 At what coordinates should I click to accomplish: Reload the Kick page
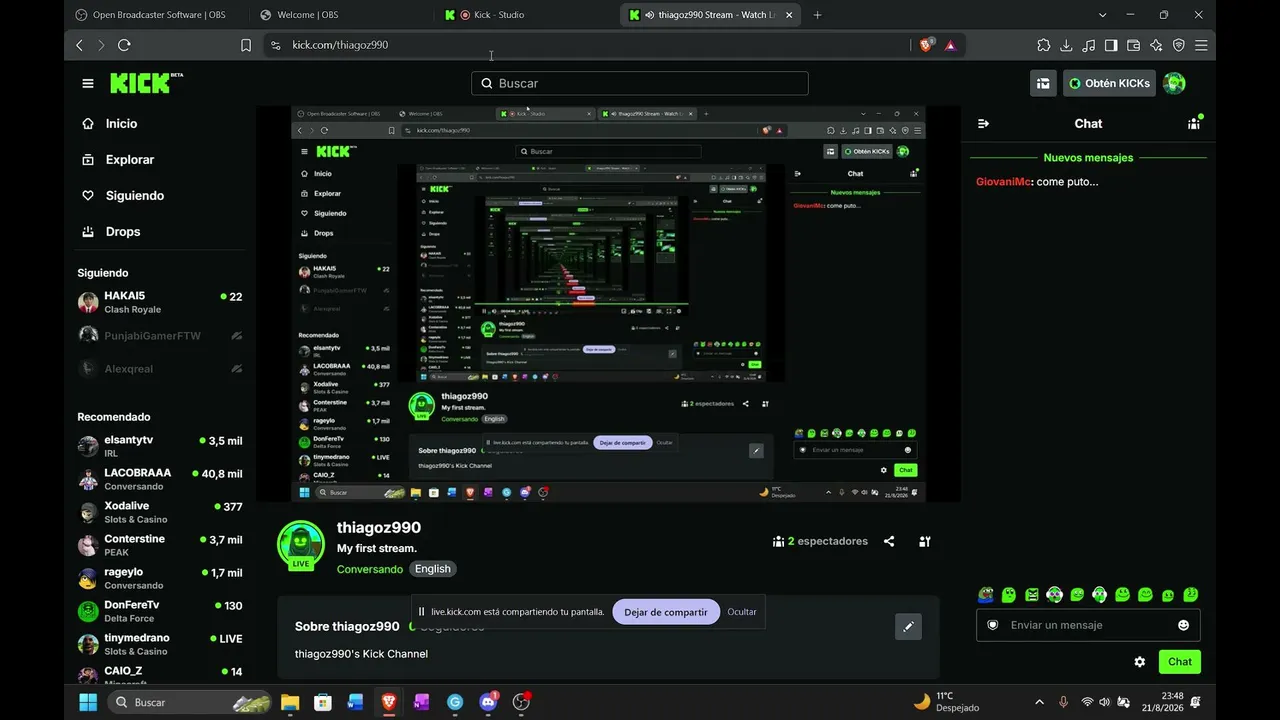(x=124, y=45)
